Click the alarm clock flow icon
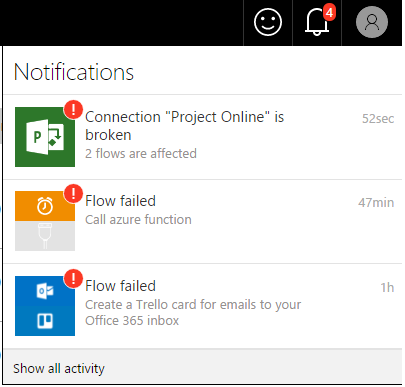 [45, 221]
